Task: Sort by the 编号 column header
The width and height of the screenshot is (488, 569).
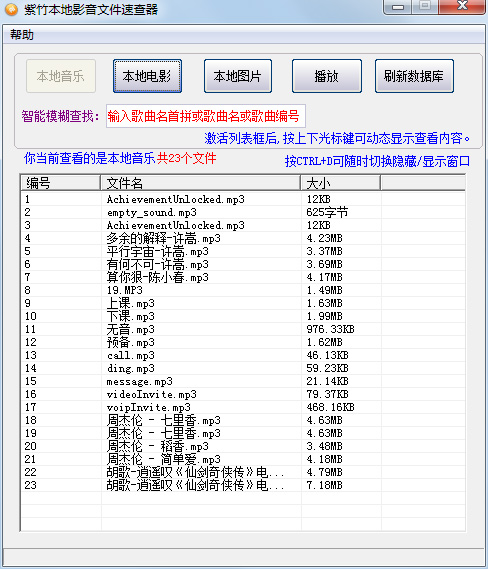Action: (60, 183)
